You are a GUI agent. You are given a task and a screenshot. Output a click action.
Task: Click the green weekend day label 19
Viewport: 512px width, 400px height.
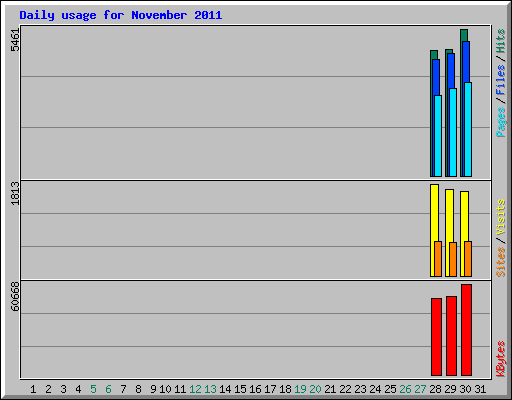[x=300, y=389]
